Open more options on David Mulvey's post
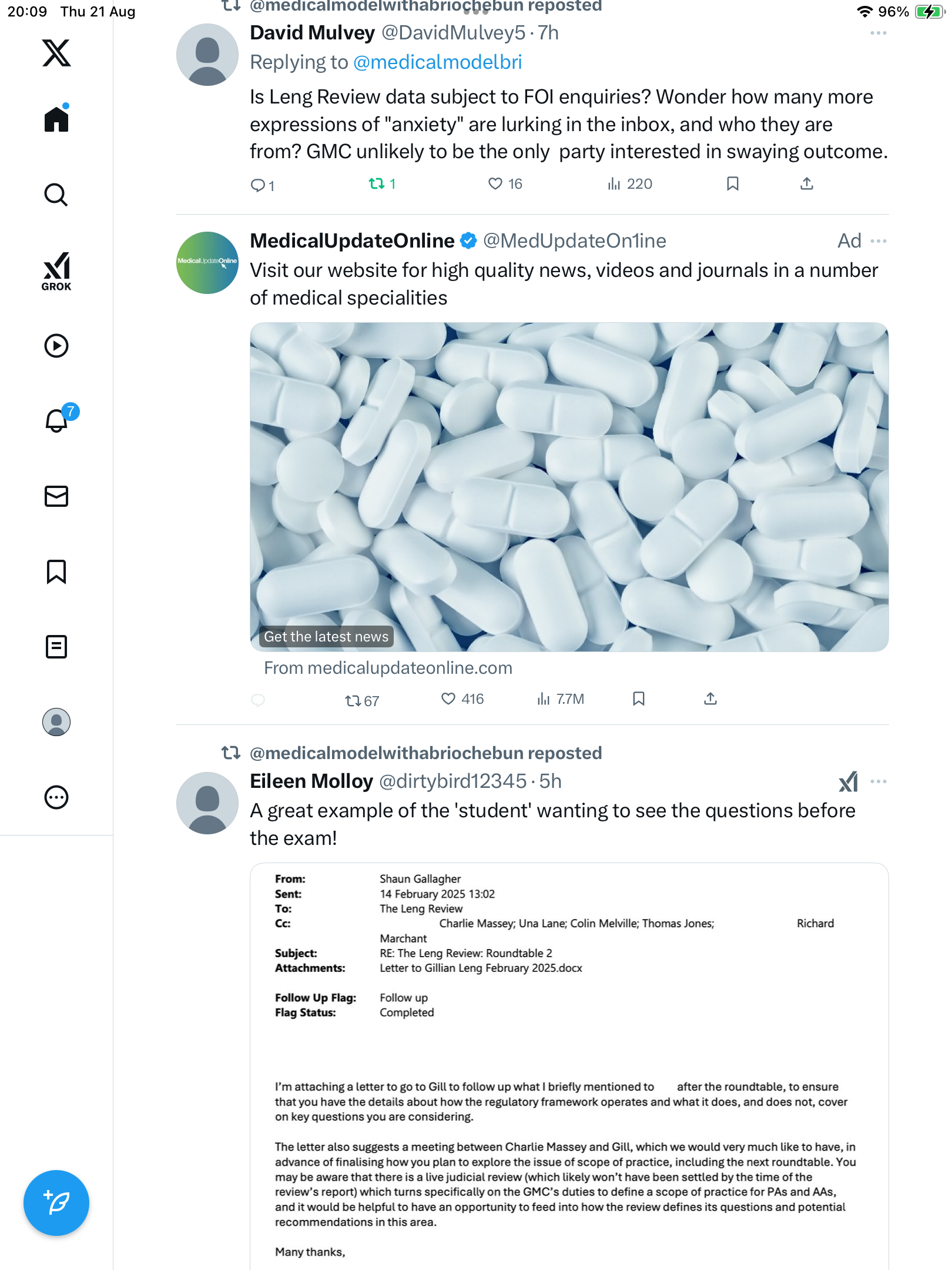Screen dimensions: 952x1270 [x=878, y=34]
